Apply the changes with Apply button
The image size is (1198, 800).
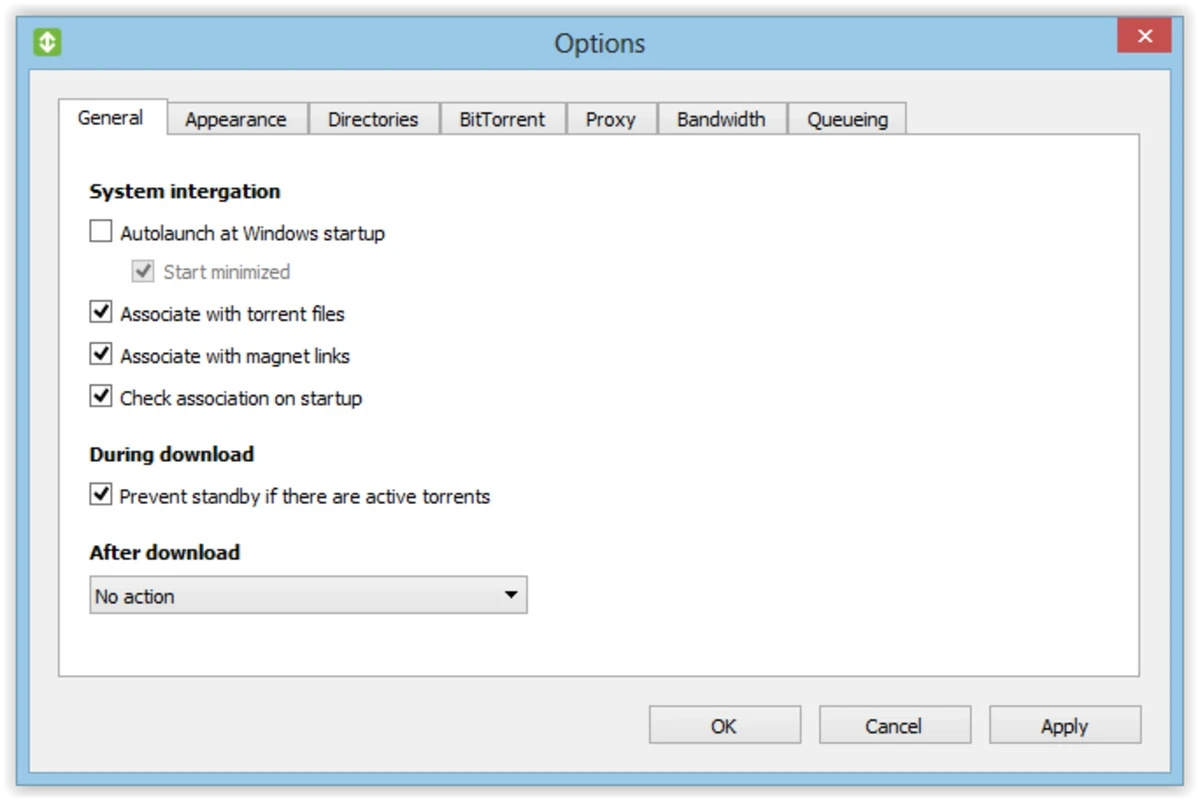pos(1065,725)
